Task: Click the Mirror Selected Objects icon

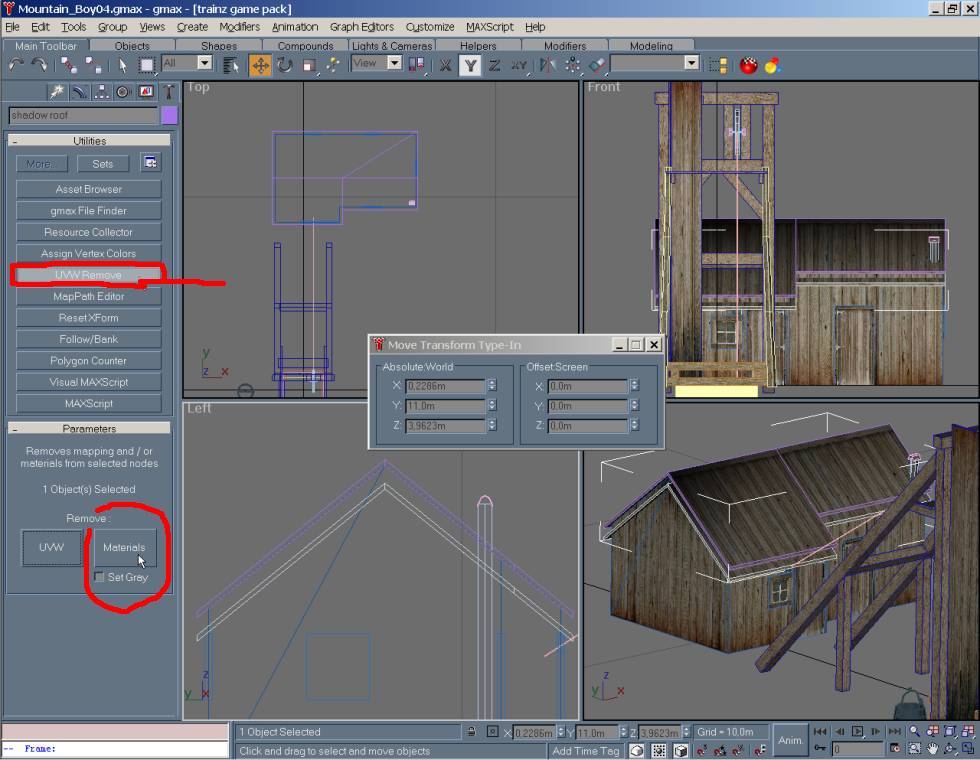Action: click(548, 65)
